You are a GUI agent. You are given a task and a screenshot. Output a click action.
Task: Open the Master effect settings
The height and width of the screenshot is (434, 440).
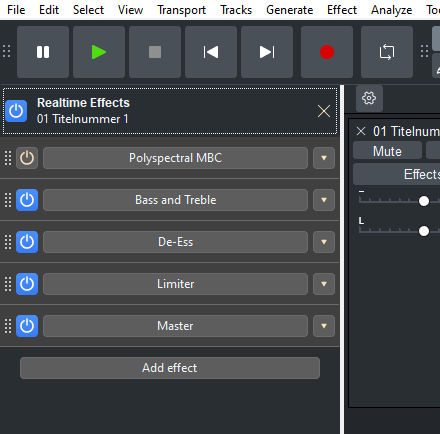click(x=175, y=326)
